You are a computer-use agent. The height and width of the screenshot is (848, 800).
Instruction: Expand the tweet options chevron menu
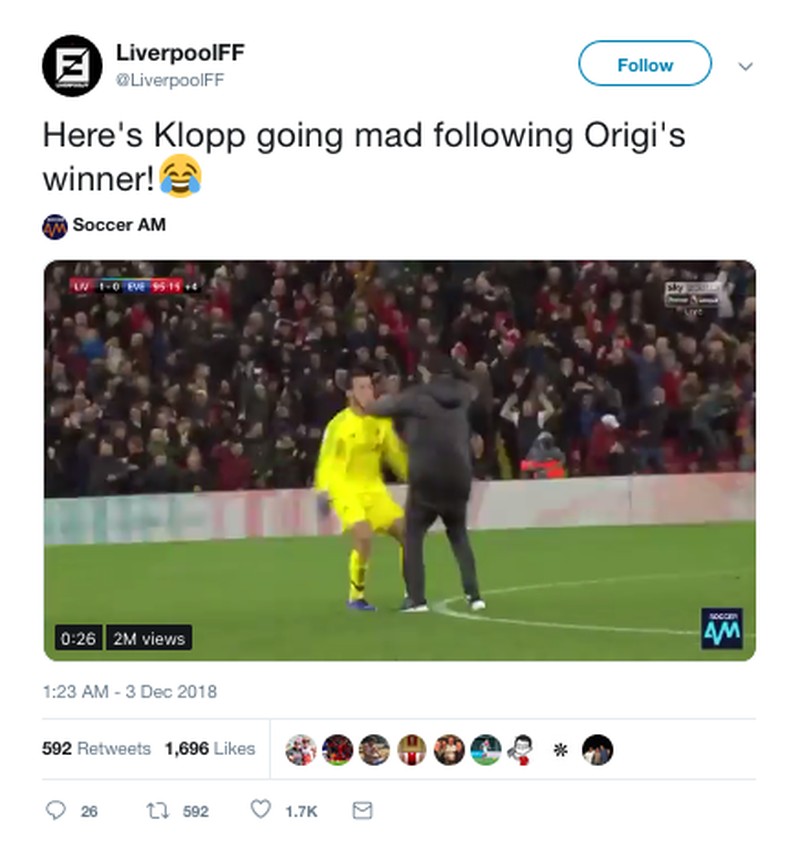pos(745,67)
